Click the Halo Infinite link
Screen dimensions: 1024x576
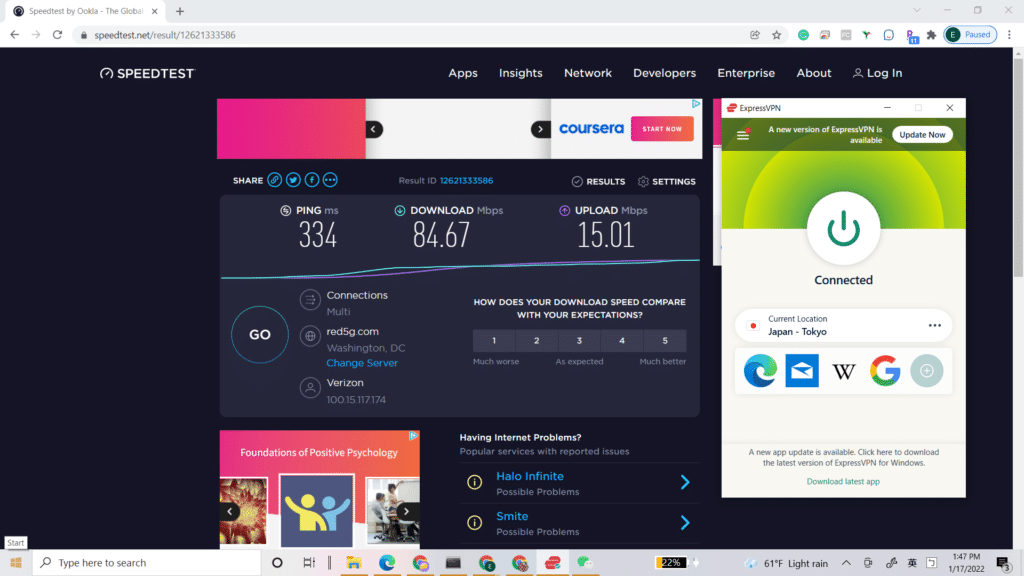coord(530,476)
